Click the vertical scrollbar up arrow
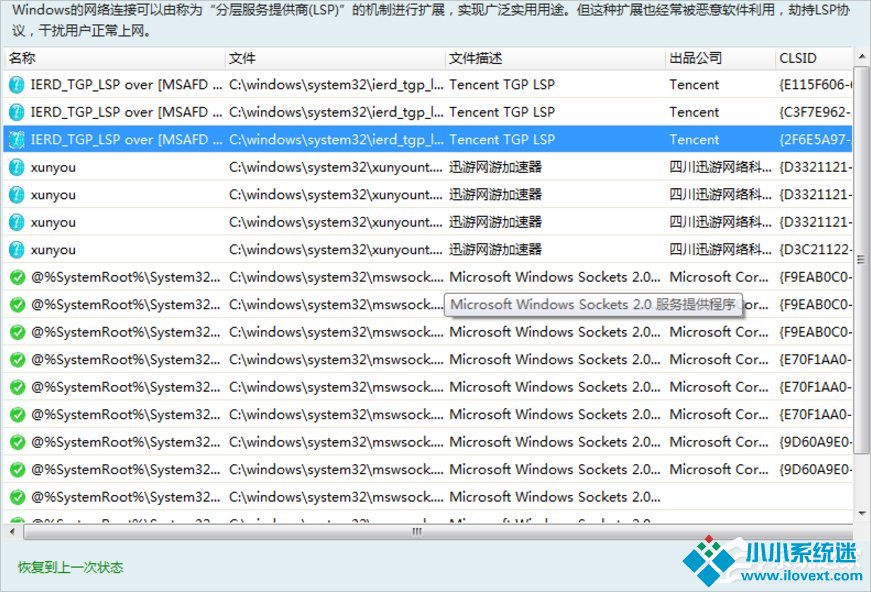Image resolution: width=871 pixels, height=592 pixels. [861, 56]
